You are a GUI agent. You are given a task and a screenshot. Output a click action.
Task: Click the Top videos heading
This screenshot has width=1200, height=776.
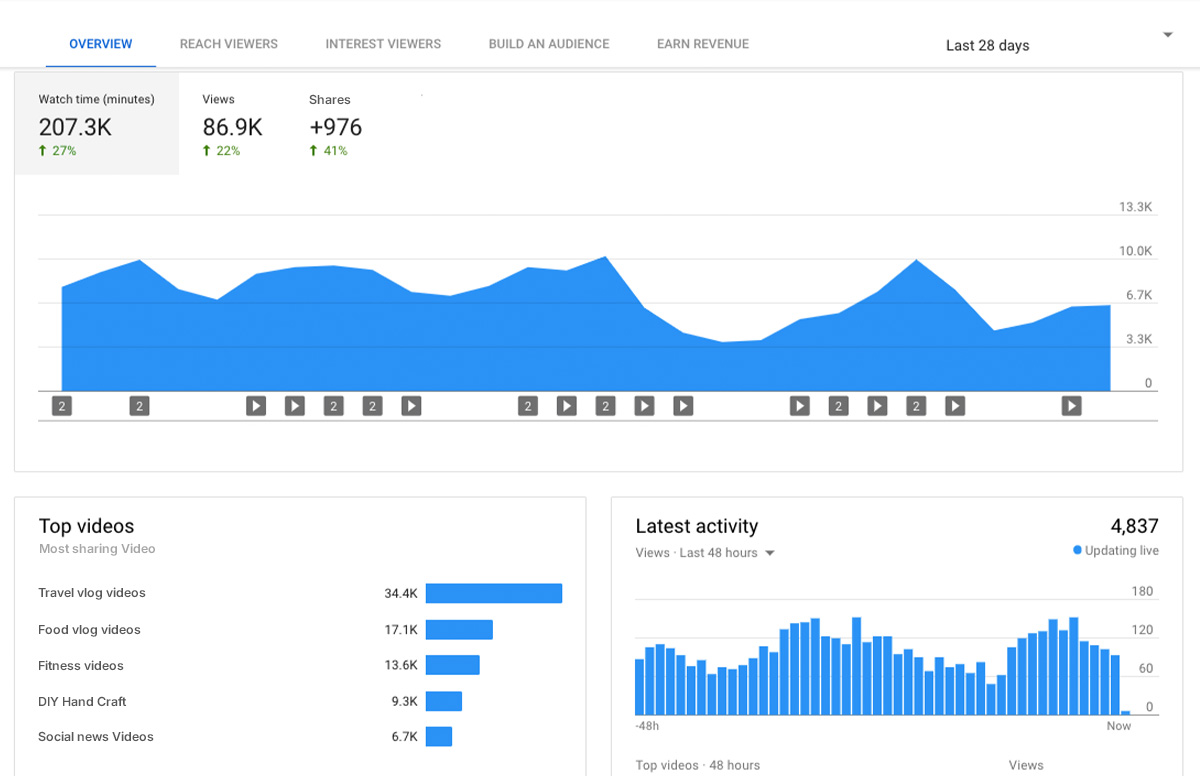(x=86, y=526)
